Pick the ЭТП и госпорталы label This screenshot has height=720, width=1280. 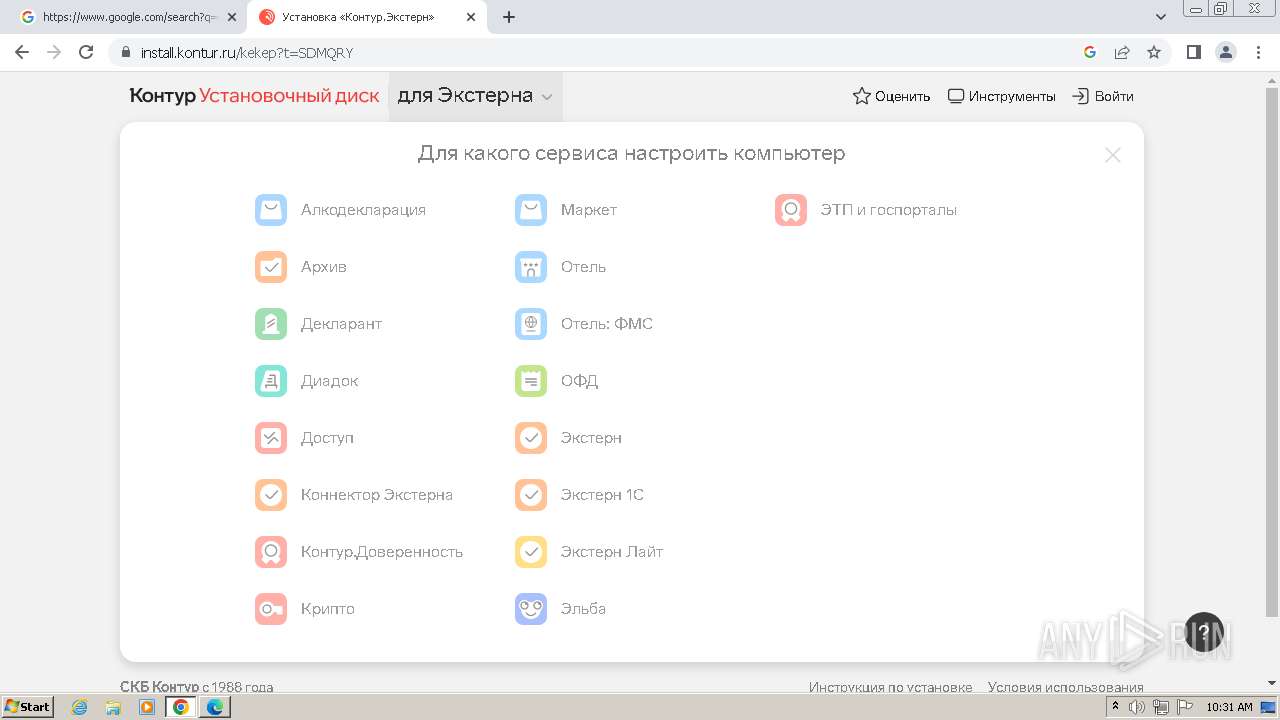(889, 210)
